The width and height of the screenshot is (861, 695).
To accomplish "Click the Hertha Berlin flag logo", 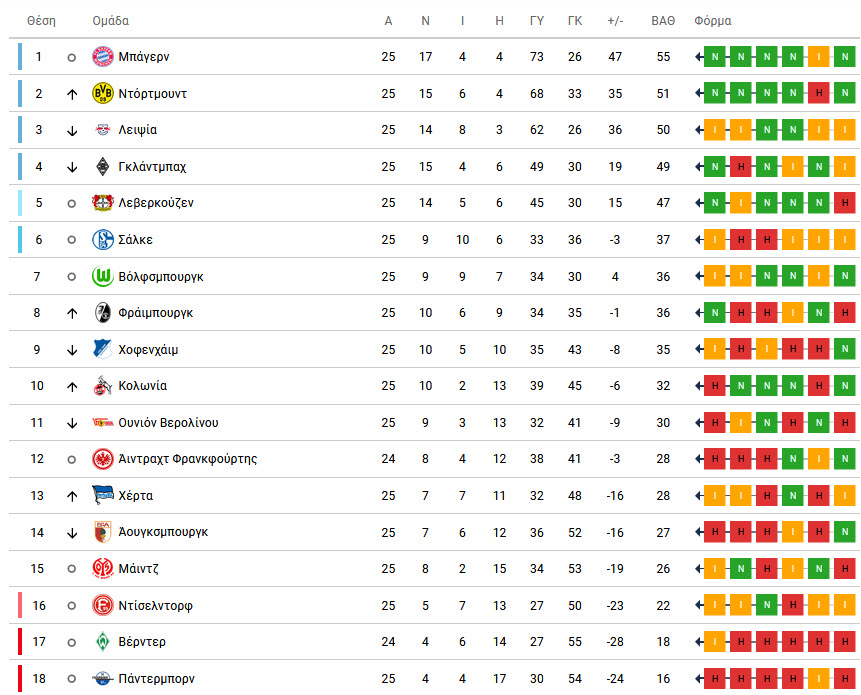I will (103, 495).
